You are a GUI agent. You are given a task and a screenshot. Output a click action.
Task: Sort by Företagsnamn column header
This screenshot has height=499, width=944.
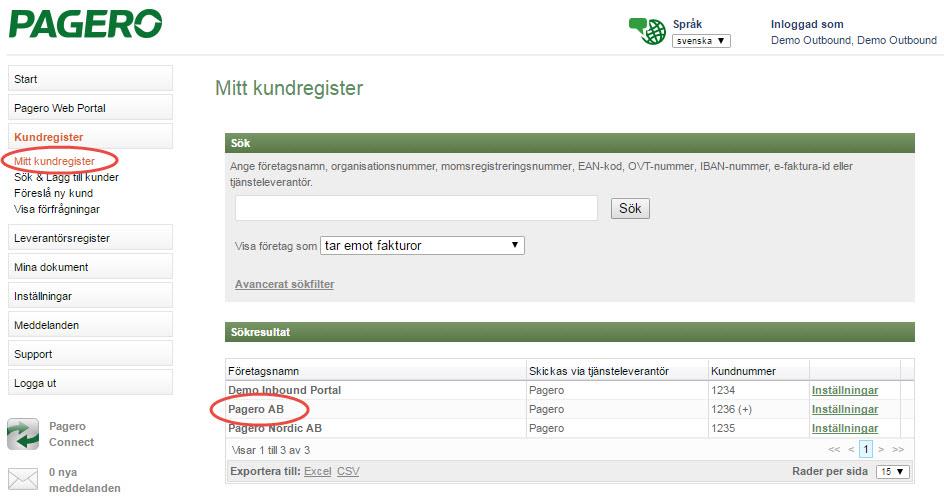(x=263, y=371)
